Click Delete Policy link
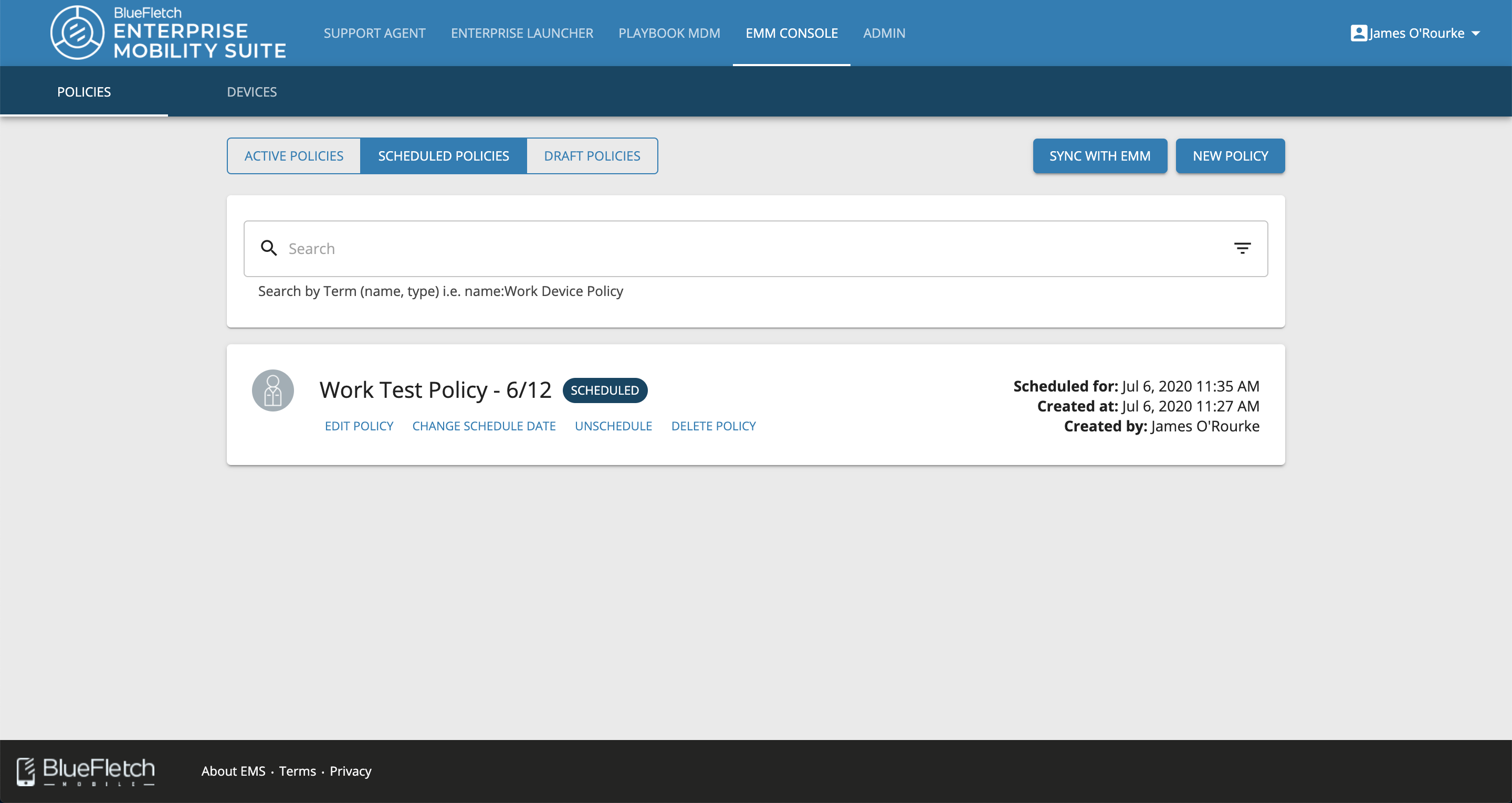1512x803 pixels. click(x=713, y=426)
